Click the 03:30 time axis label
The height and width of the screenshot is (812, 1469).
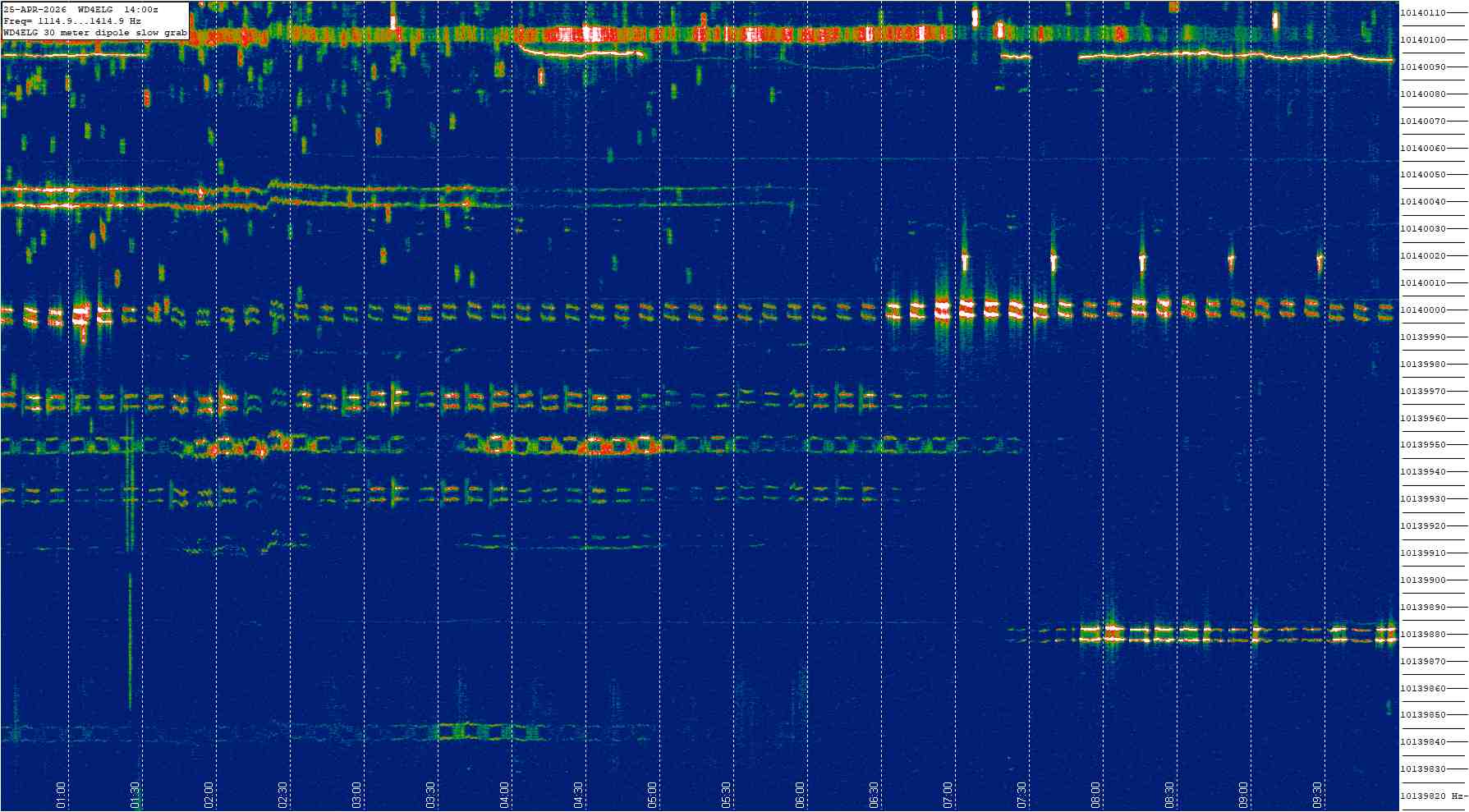point(431,795)
